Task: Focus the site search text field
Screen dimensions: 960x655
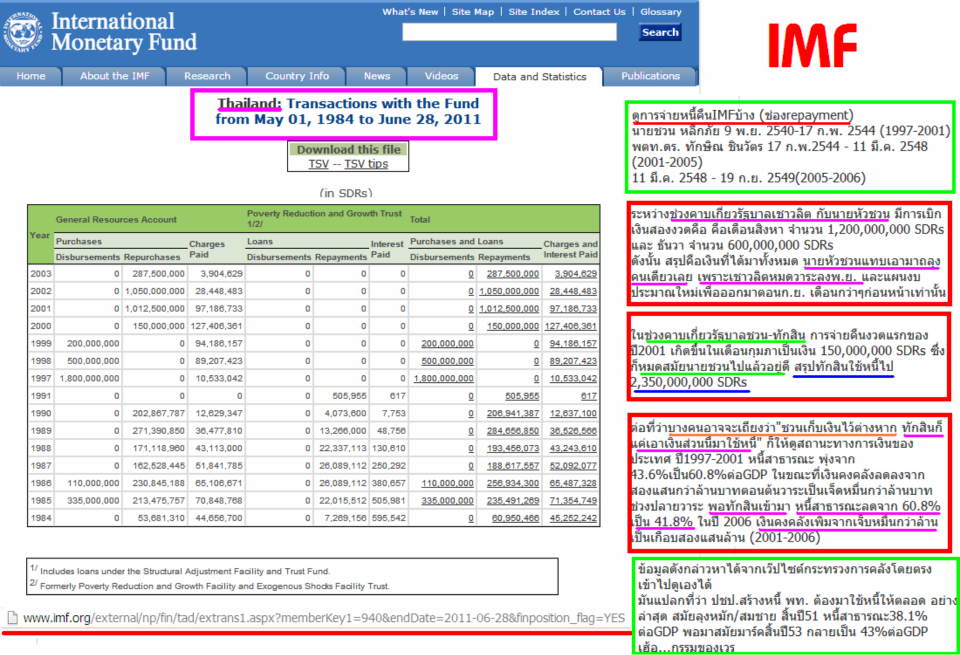Action: coord(509,32)
